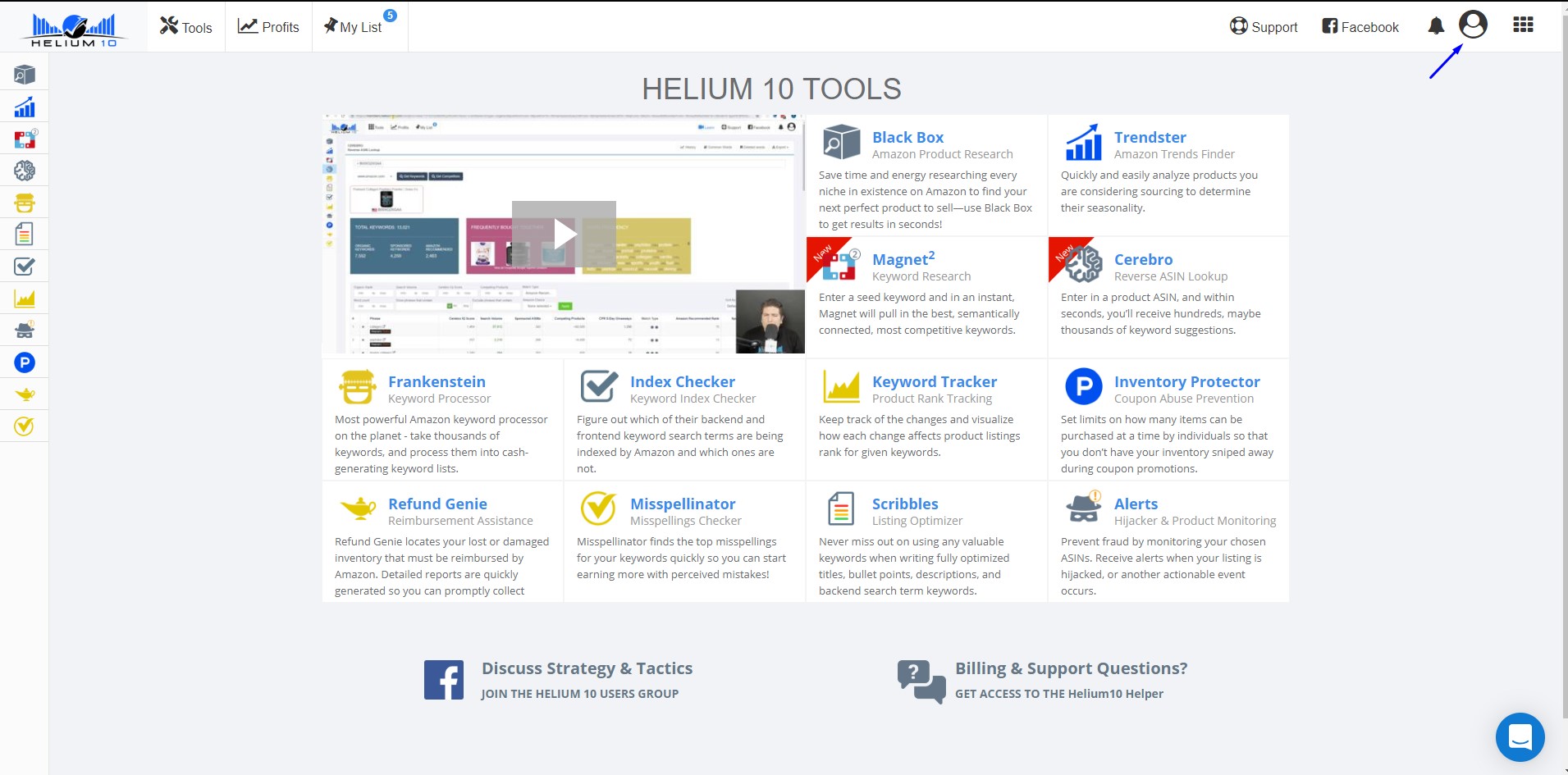Click Billing & Support Questions heading
Viewport: 1568px width, 775px height.
(x=1071, y=668)
